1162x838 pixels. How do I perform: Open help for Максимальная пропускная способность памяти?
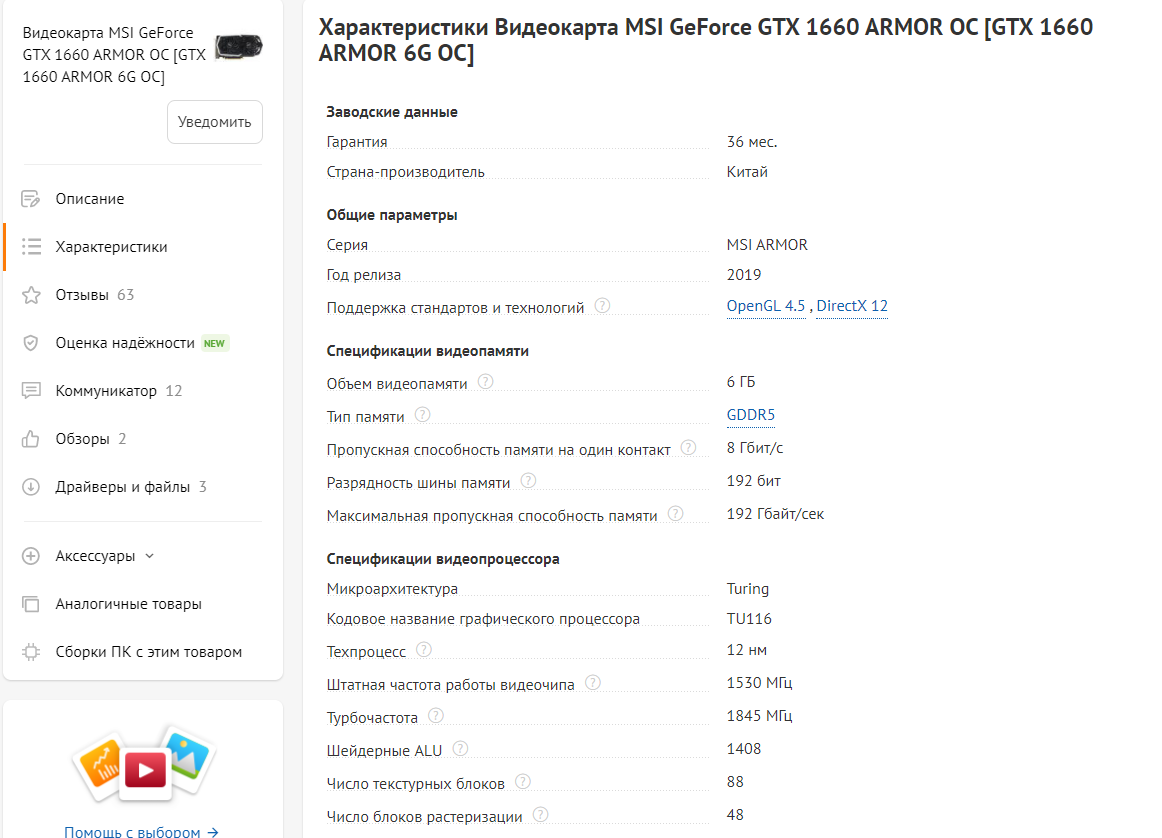(x=675, y=513)
